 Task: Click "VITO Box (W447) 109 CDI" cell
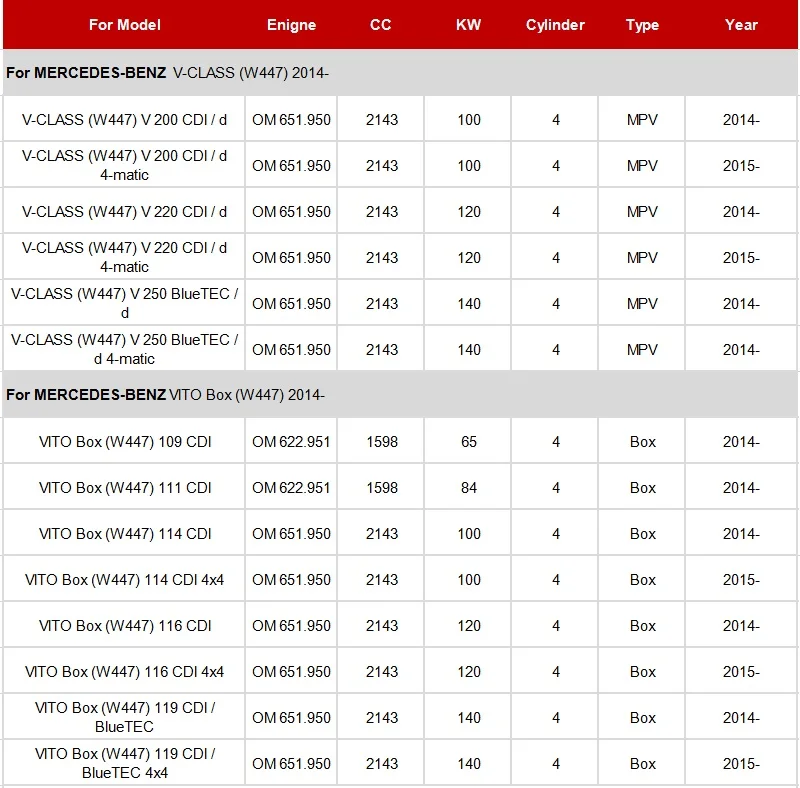[124, 441]
